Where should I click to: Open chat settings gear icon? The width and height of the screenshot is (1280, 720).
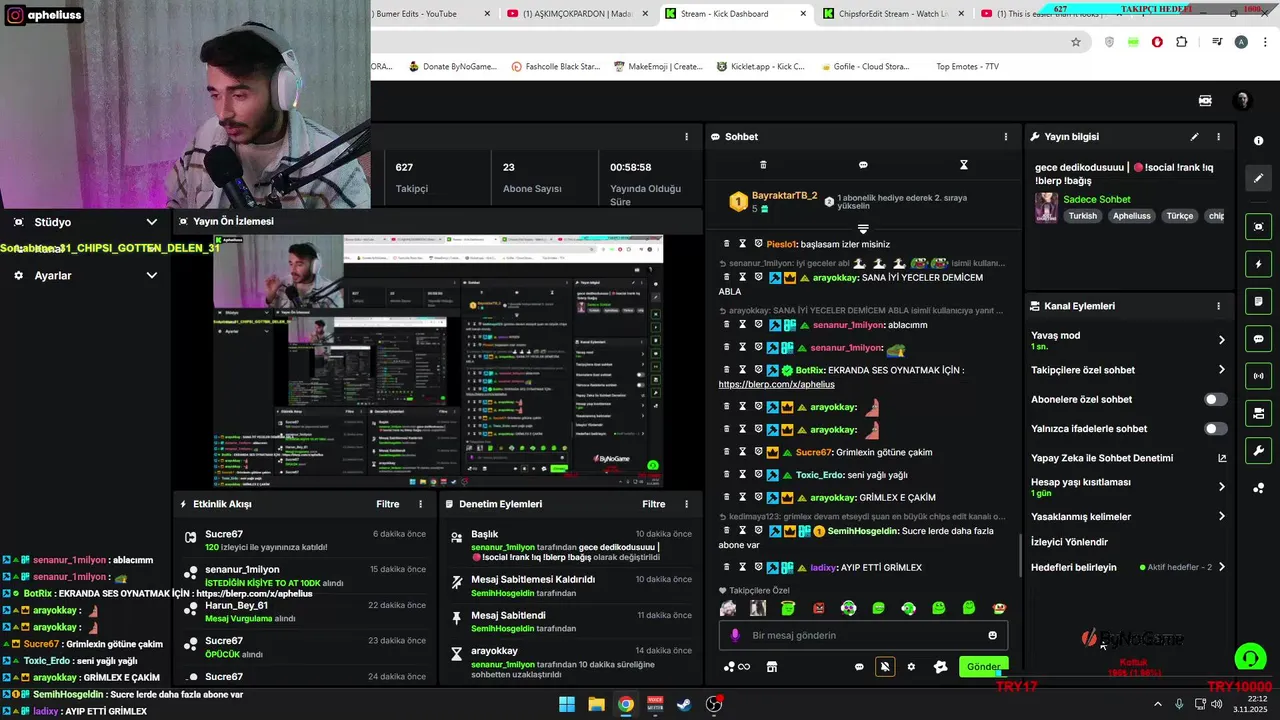tap(911, 667)
